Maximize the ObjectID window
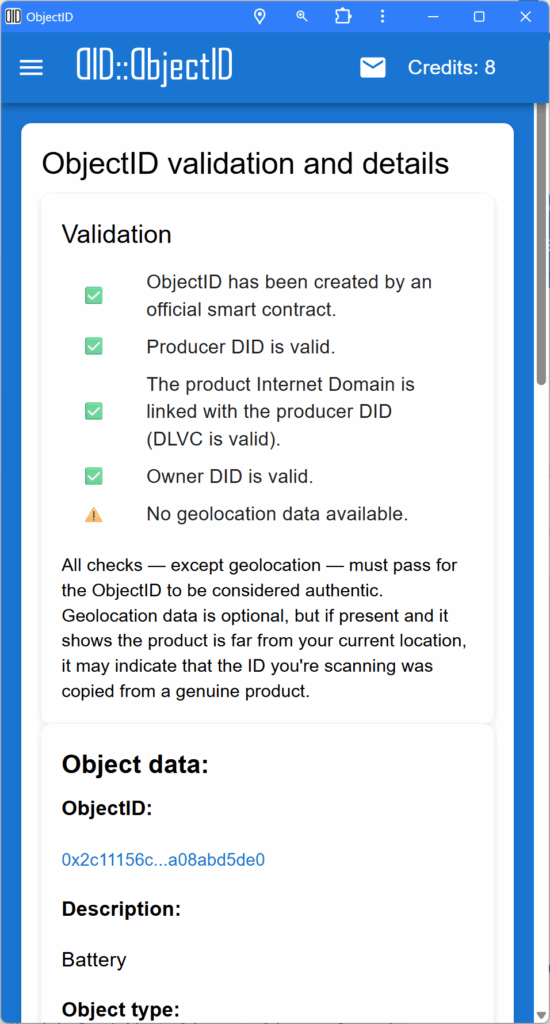Screen dimensions: 550x1024 click(479, 16)
